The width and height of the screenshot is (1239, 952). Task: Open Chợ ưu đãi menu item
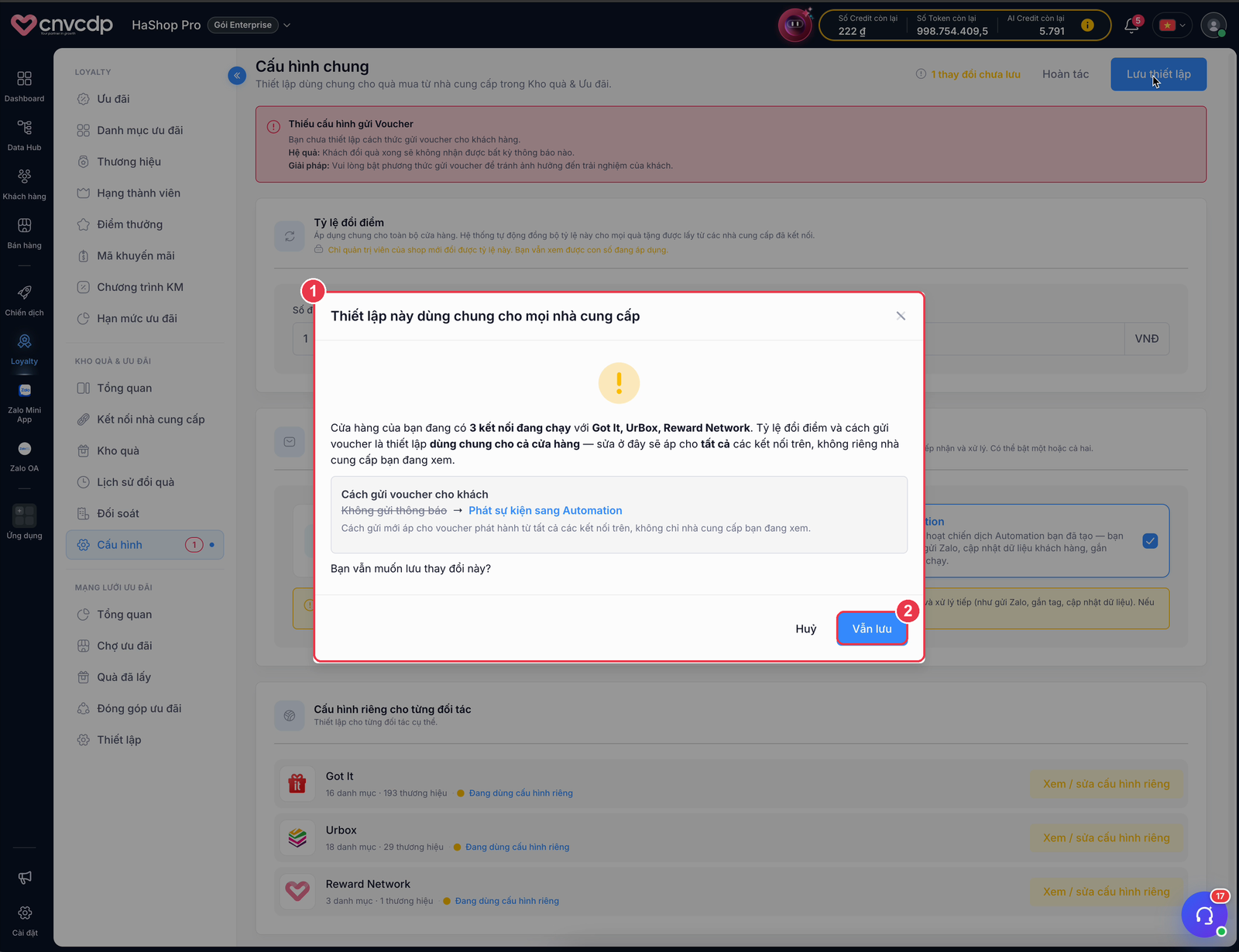tap(145, 646)
